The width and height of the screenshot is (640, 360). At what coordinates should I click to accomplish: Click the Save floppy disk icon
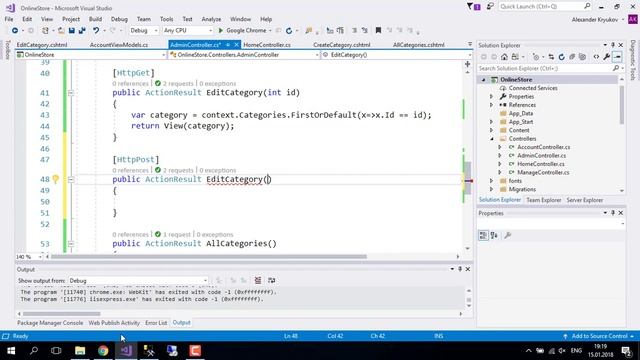[x=72, y=31]
